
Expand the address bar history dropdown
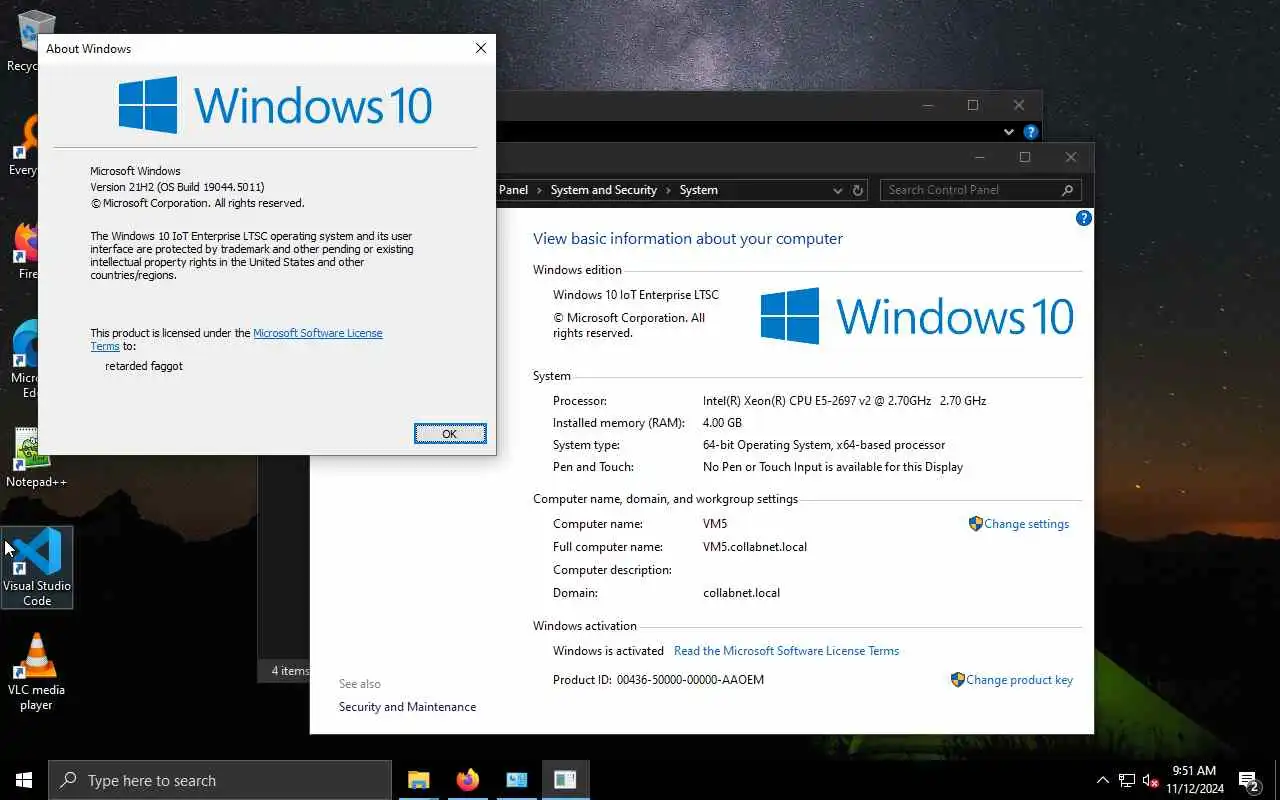coord(837,190)
